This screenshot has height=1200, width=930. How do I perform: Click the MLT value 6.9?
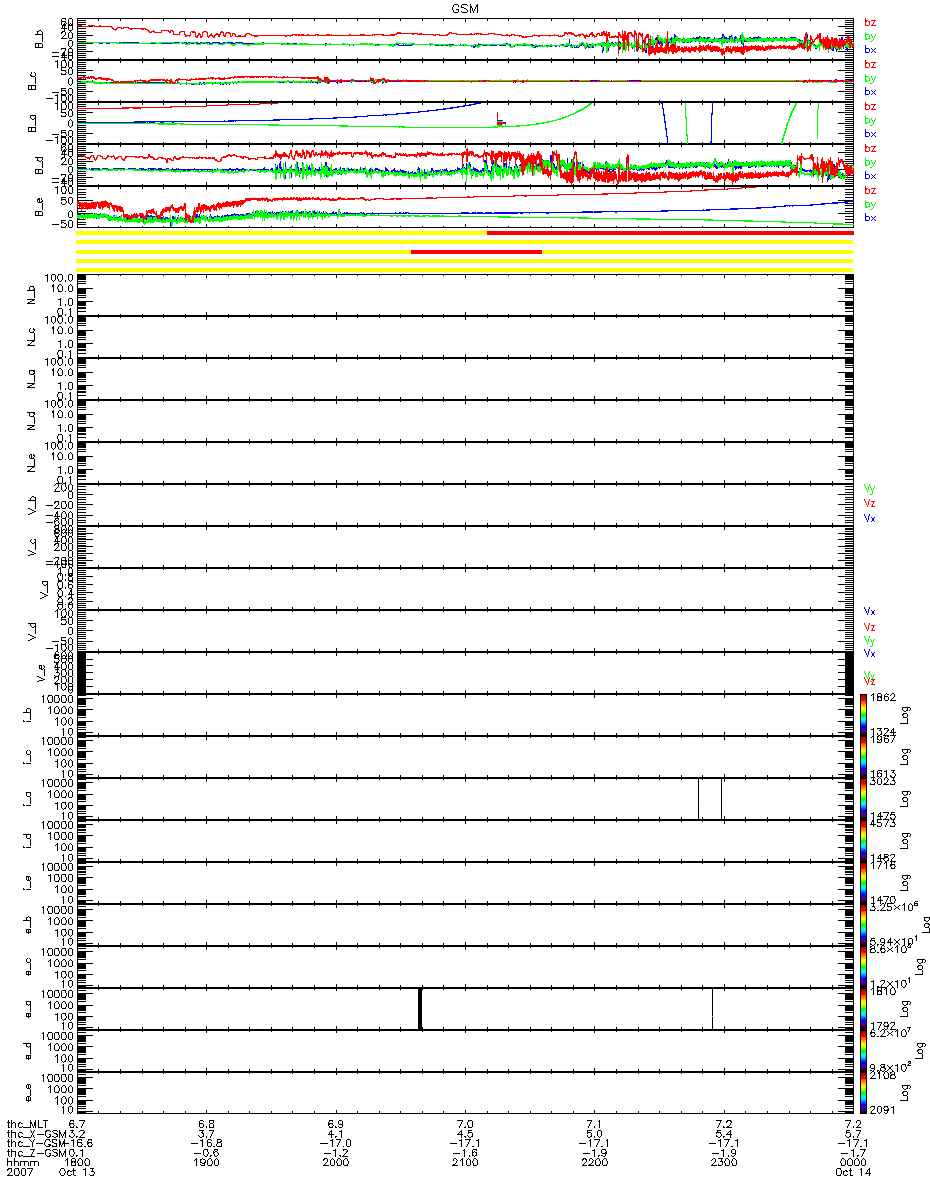tap(335, 1124)
